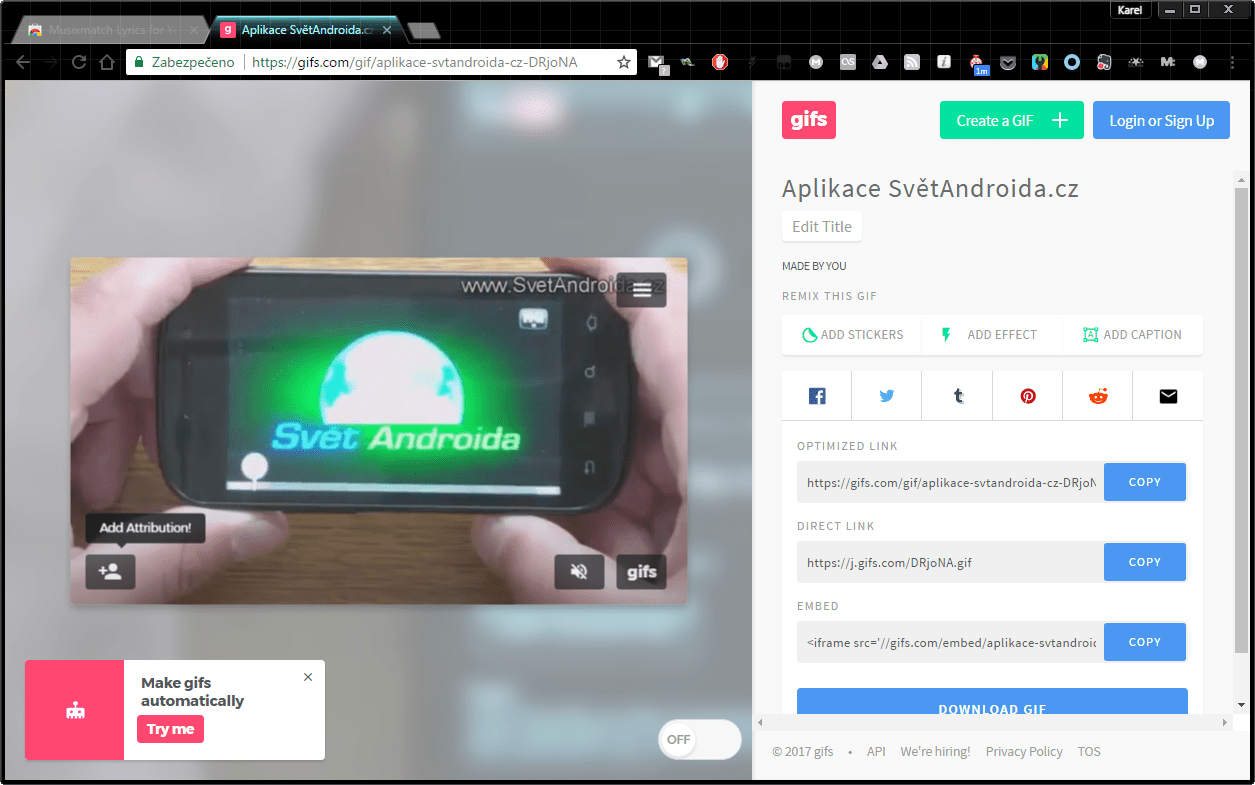Share the GIF on Pinterest
1255x785 pixels.
(1028, 396)
